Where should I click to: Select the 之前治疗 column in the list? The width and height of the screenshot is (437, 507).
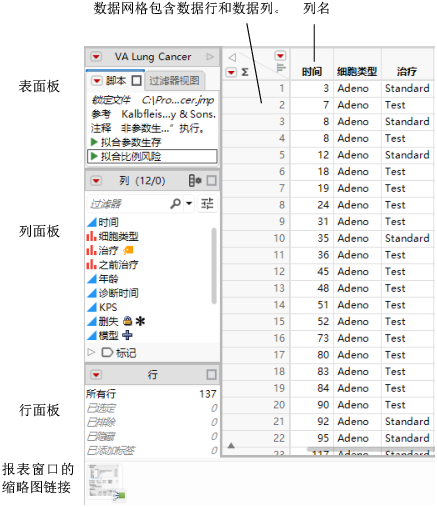click(118, 265)
